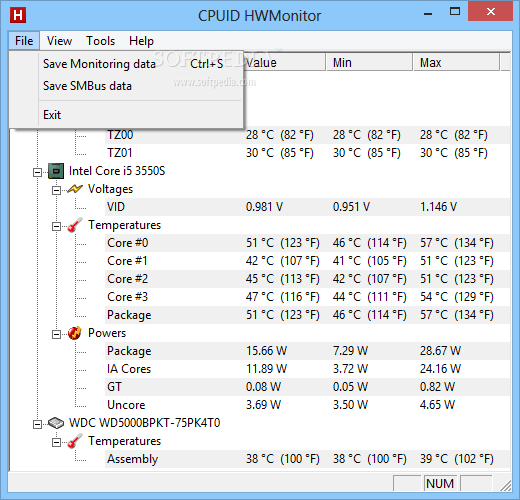Select the Powers tree label
520x500 pixels.
[x=107, y=333]
